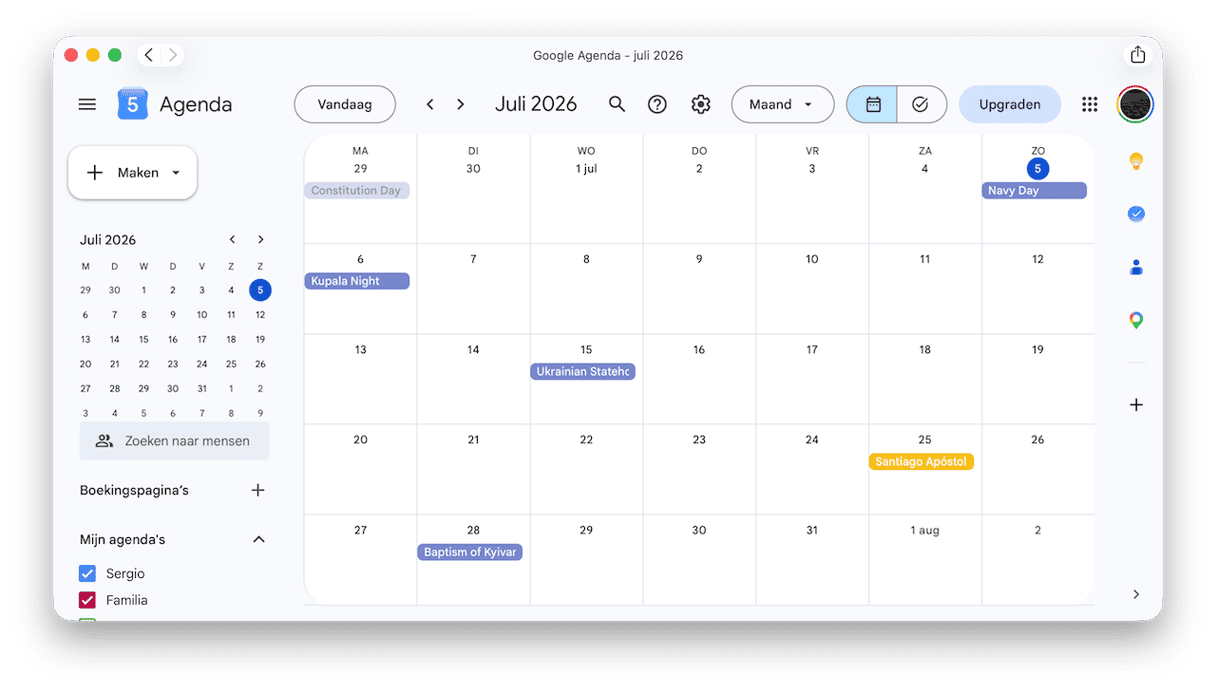Go to next month in mini calendar
This screenshot has height=691, width=1216.
click(261, 240)
